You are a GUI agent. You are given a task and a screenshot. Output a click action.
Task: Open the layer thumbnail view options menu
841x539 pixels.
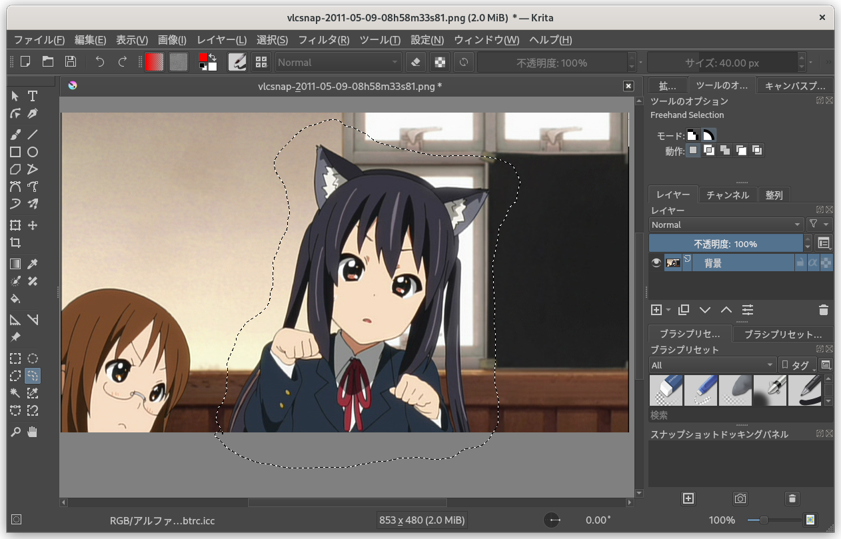(x=824, y=243)
